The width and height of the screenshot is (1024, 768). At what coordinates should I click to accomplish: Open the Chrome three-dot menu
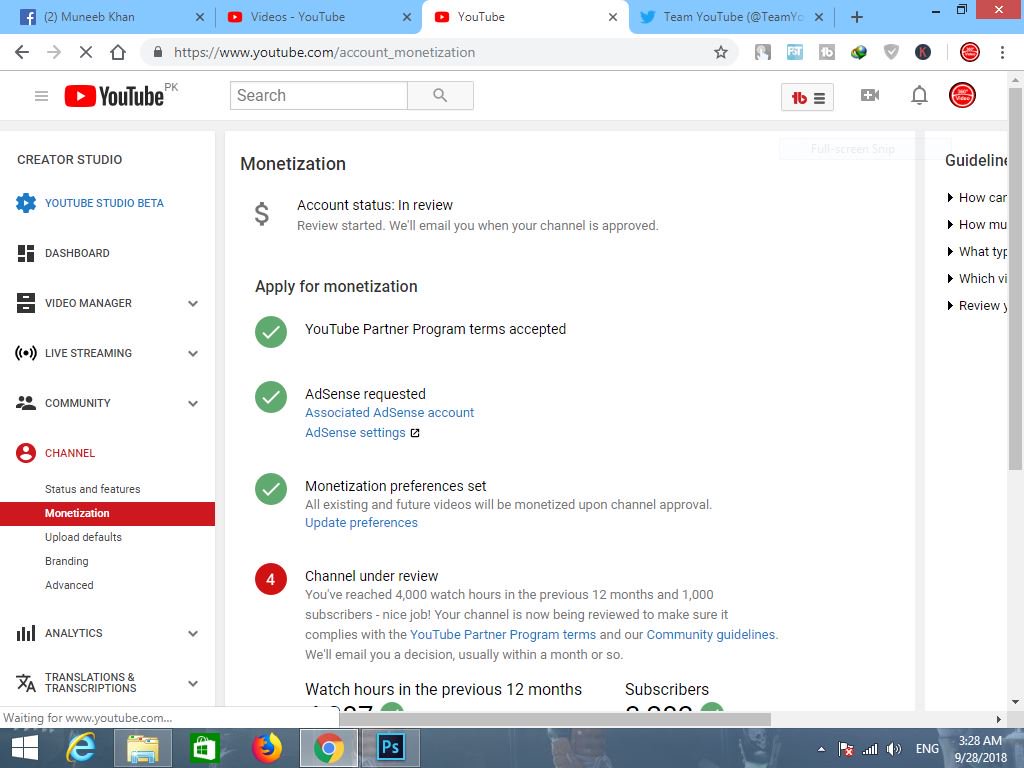1002,52
